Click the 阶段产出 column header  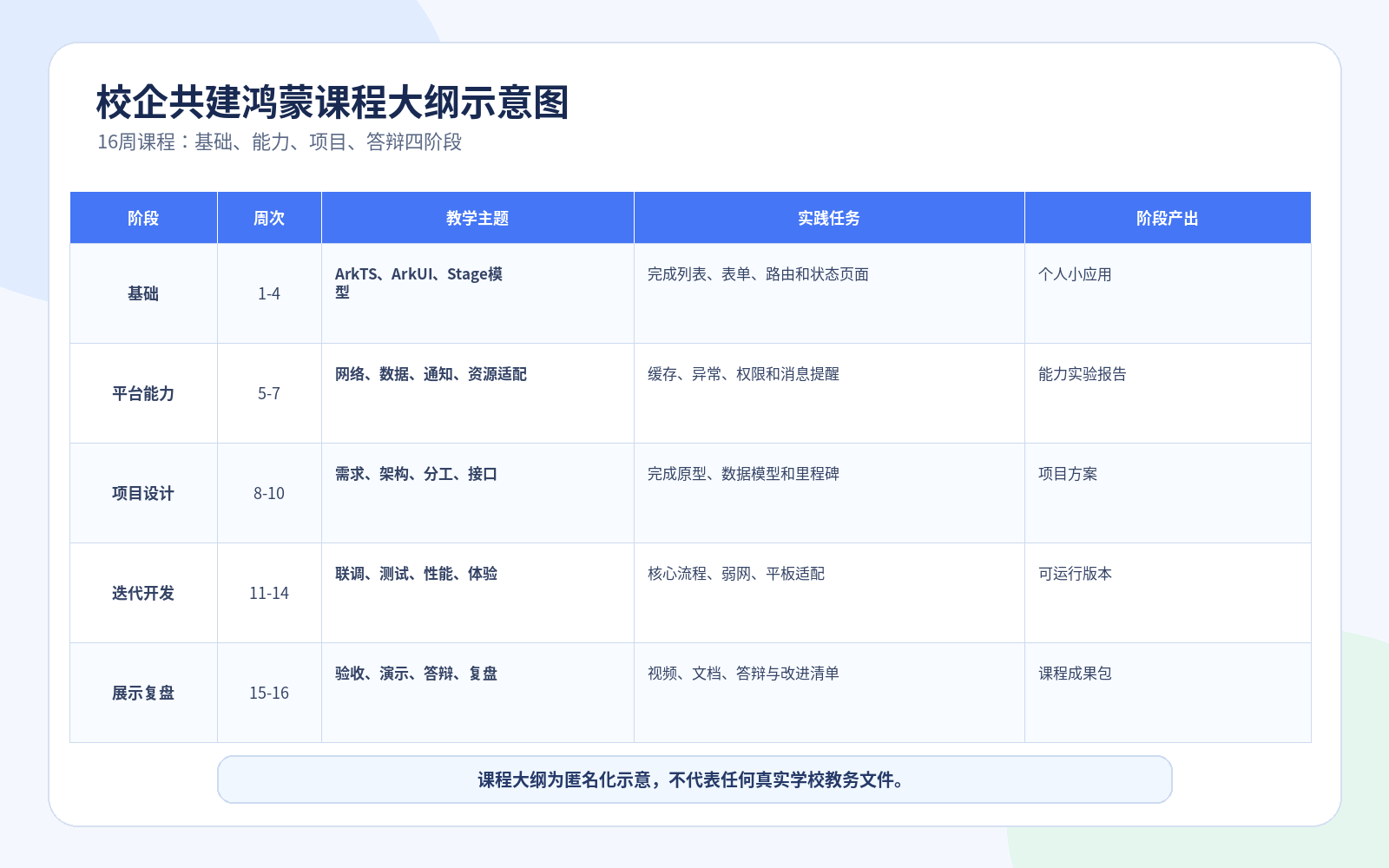pos(1168,218)
